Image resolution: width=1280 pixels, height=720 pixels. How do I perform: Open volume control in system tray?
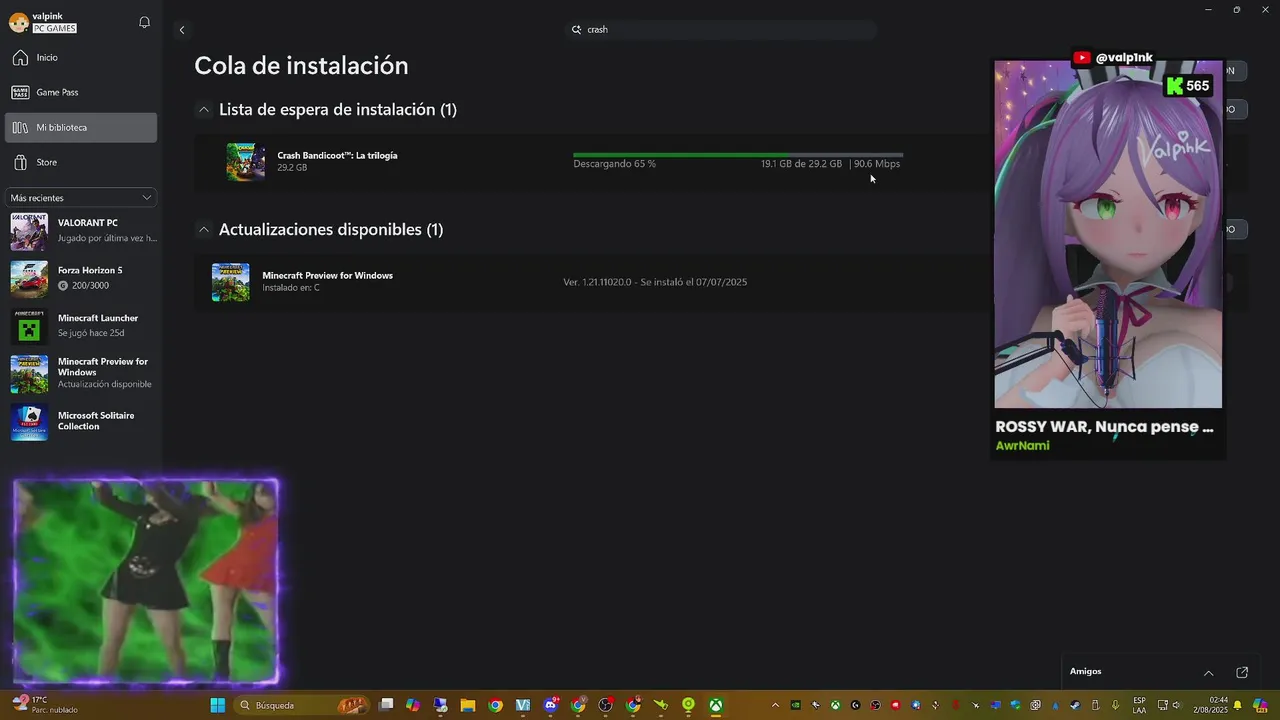coord(1176,705)
